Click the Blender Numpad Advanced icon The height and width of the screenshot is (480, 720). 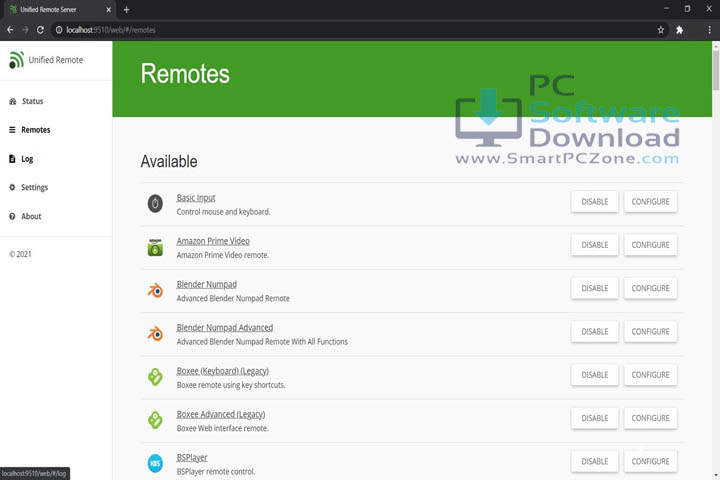pos(155,333)
